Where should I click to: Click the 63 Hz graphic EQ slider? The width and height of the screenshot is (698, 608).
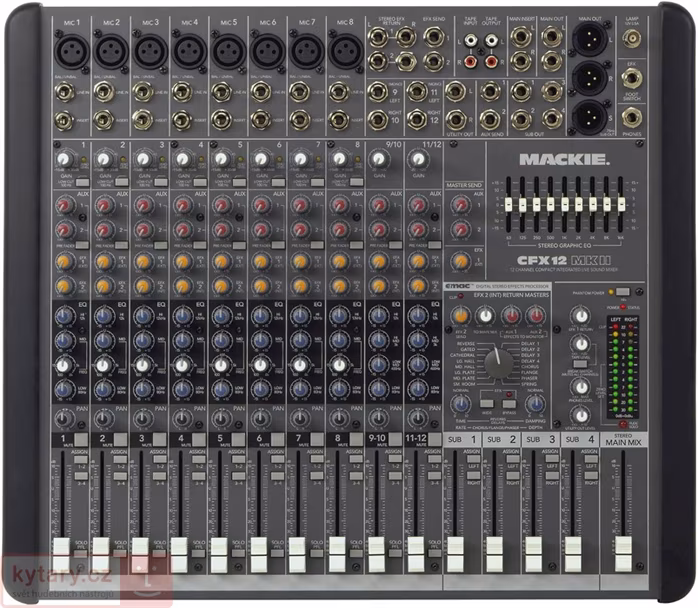[508, 205]
